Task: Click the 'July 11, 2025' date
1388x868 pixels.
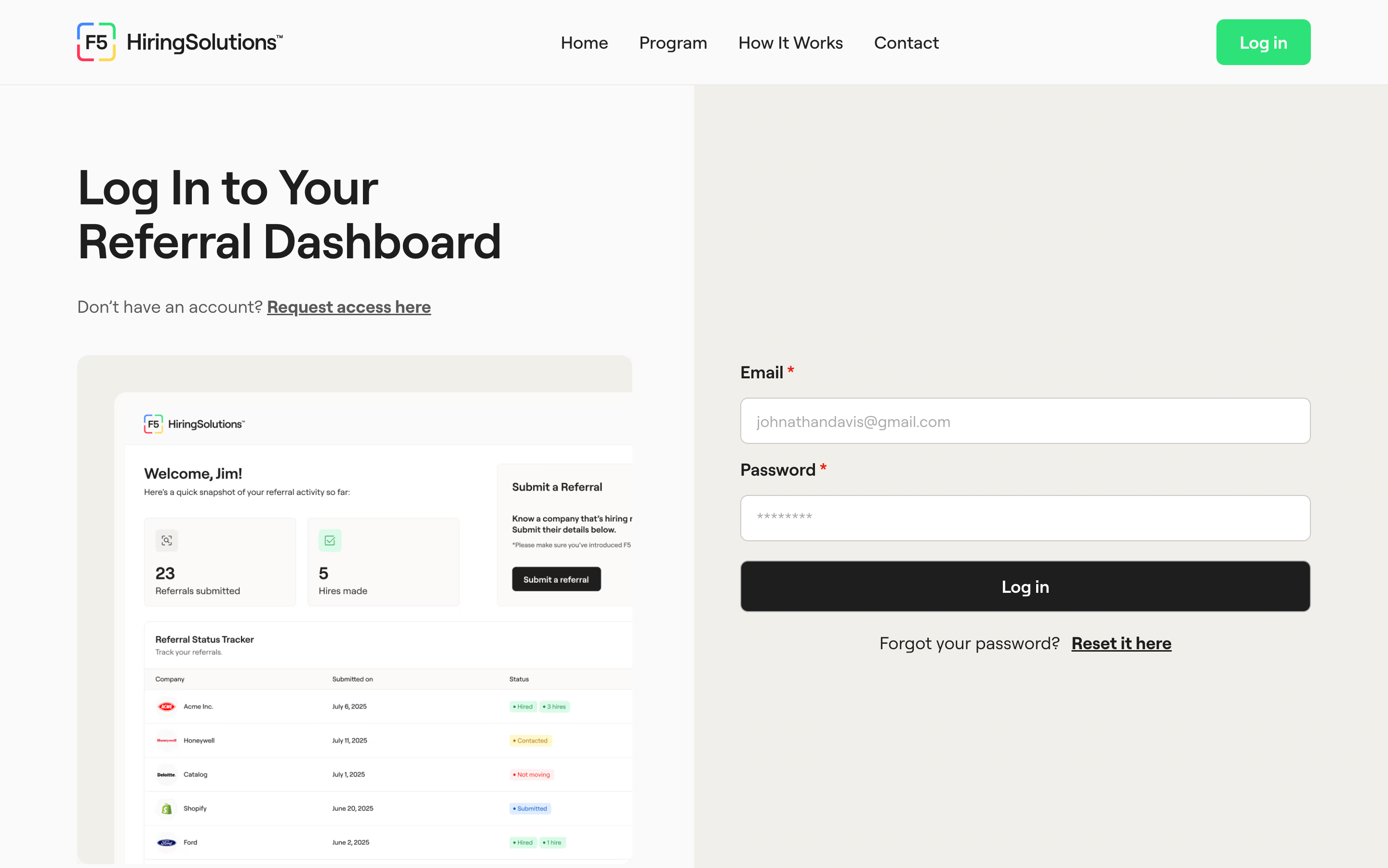Action: 349,740
